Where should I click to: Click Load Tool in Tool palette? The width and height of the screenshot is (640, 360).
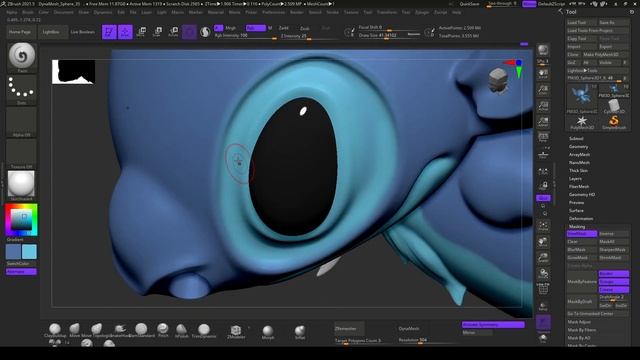[582, 23]
